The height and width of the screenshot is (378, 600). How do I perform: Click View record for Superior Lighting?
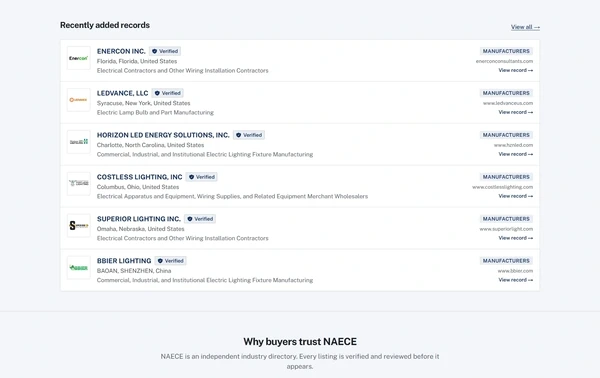point(515,238)
